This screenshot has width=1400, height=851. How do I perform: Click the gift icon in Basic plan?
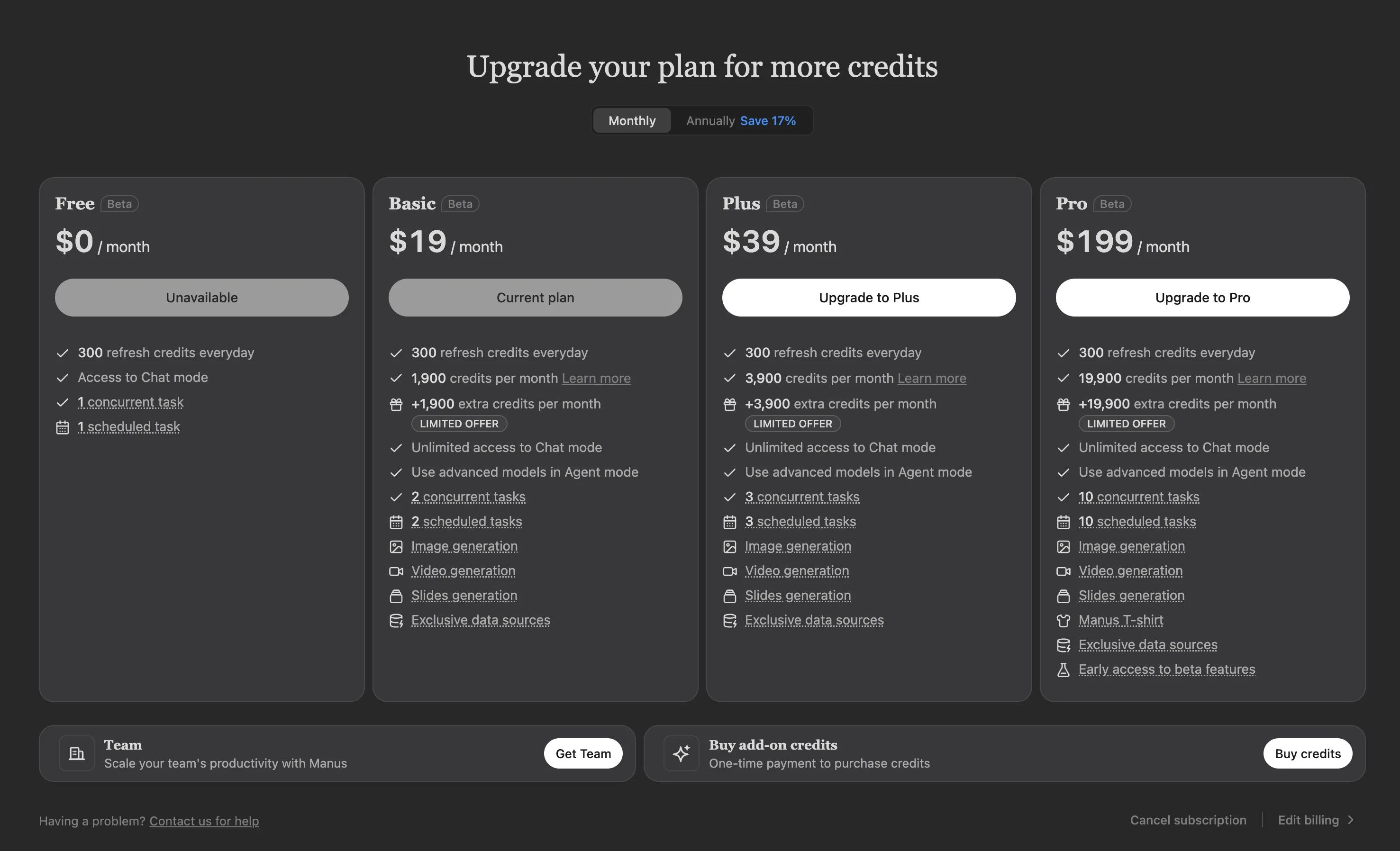coord(396,404)
